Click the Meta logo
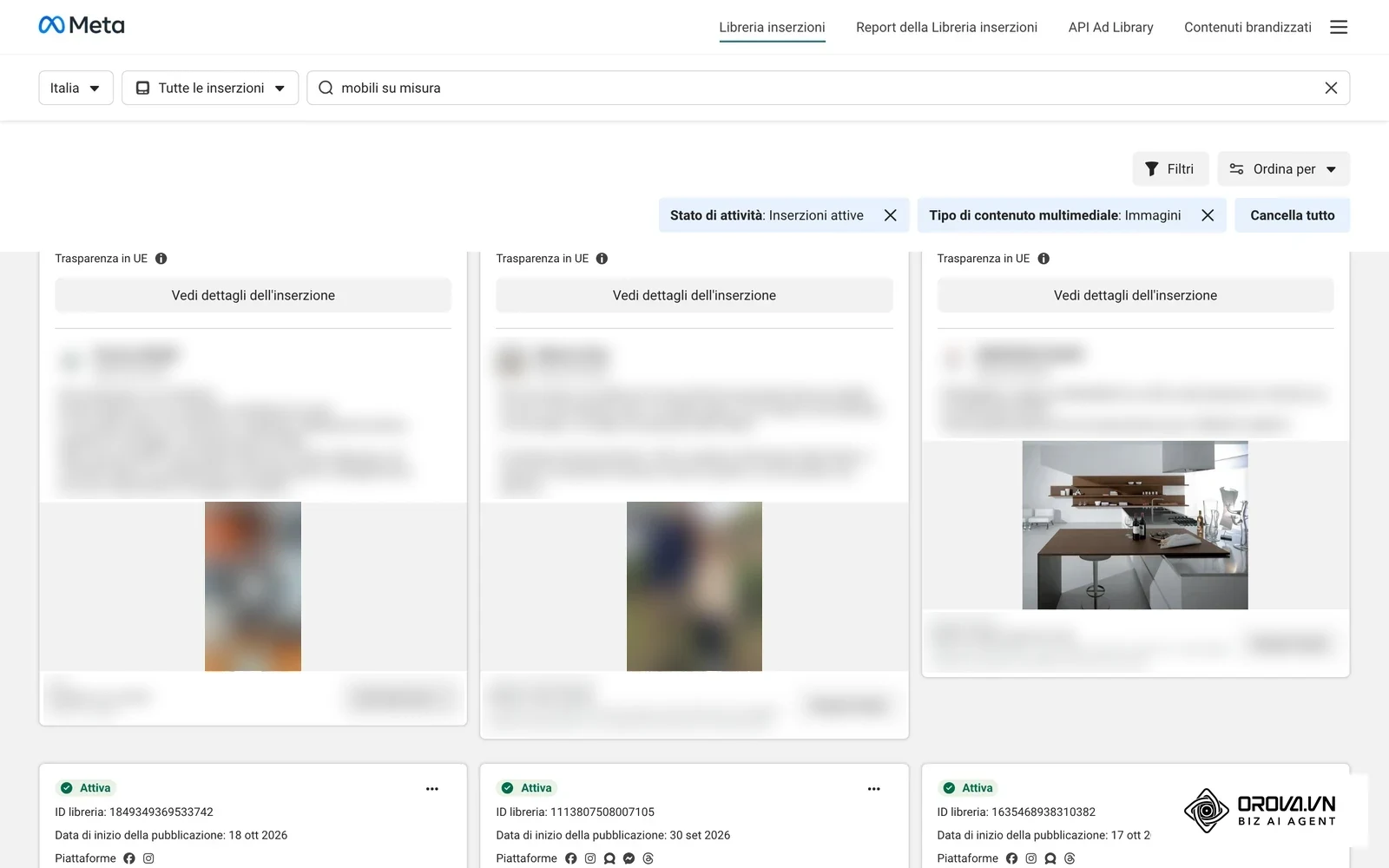 [82, 25]
